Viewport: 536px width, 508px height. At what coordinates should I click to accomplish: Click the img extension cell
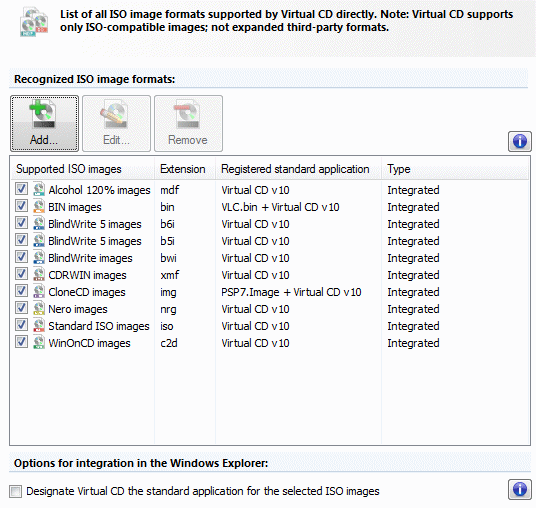[x=168, y=293]
